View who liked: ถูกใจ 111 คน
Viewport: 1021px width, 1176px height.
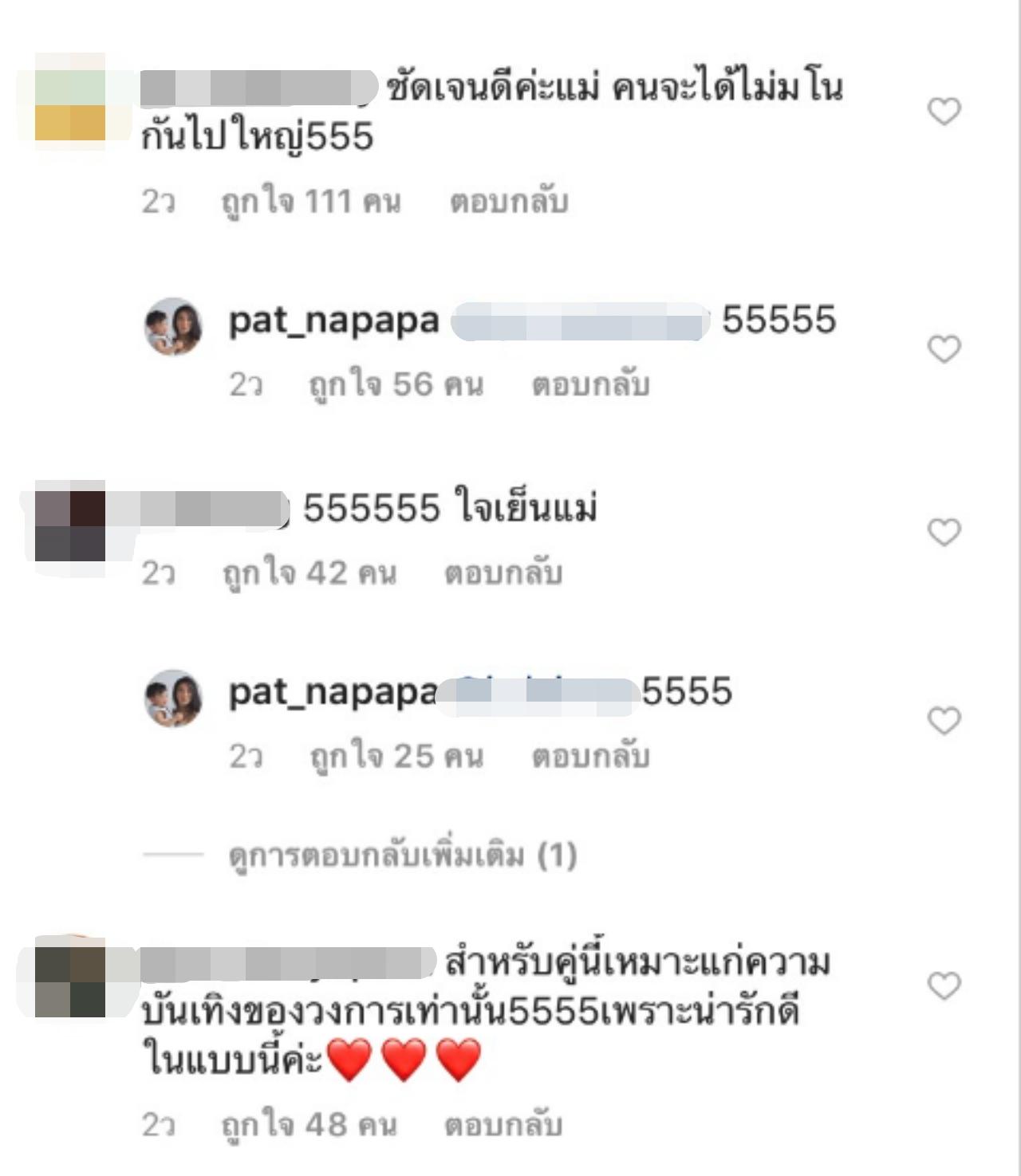click(x=311, y=202)
